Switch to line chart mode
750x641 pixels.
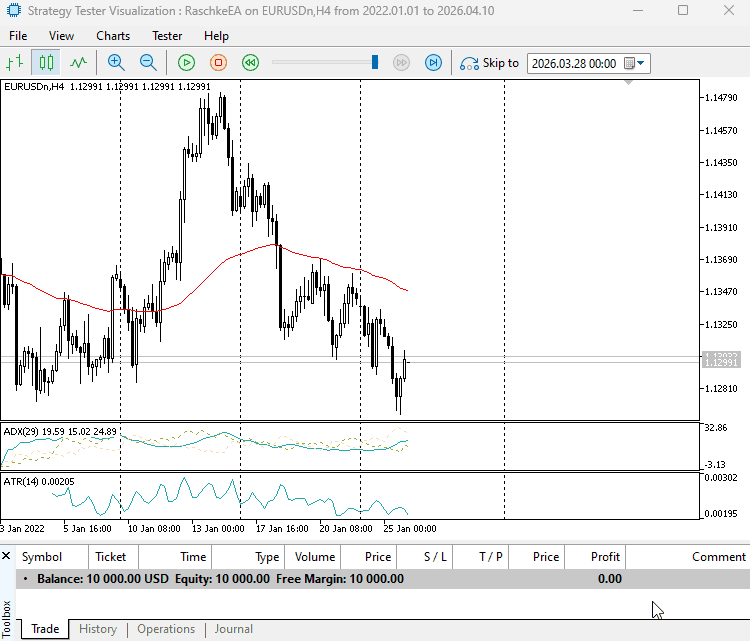(x=78, y=63)
